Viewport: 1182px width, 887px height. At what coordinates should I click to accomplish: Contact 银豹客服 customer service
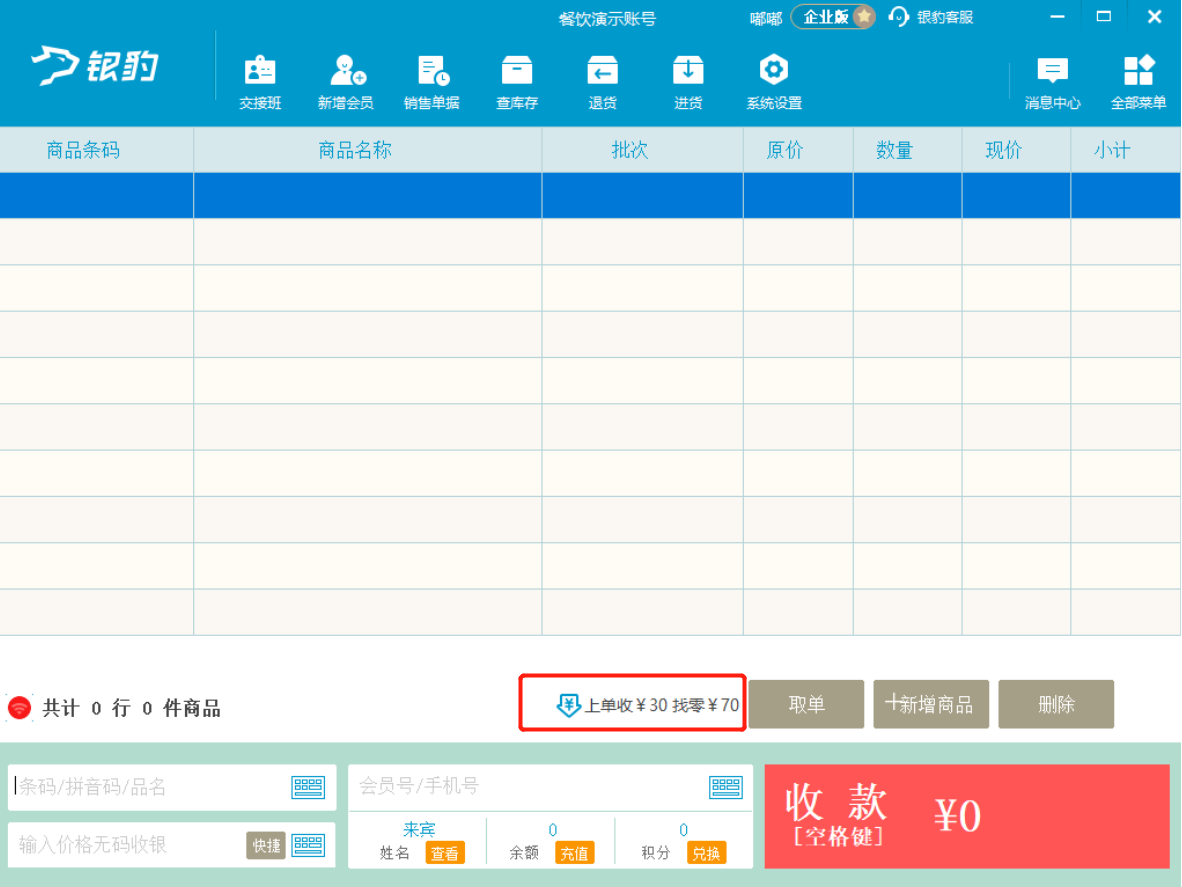[931, 17]
